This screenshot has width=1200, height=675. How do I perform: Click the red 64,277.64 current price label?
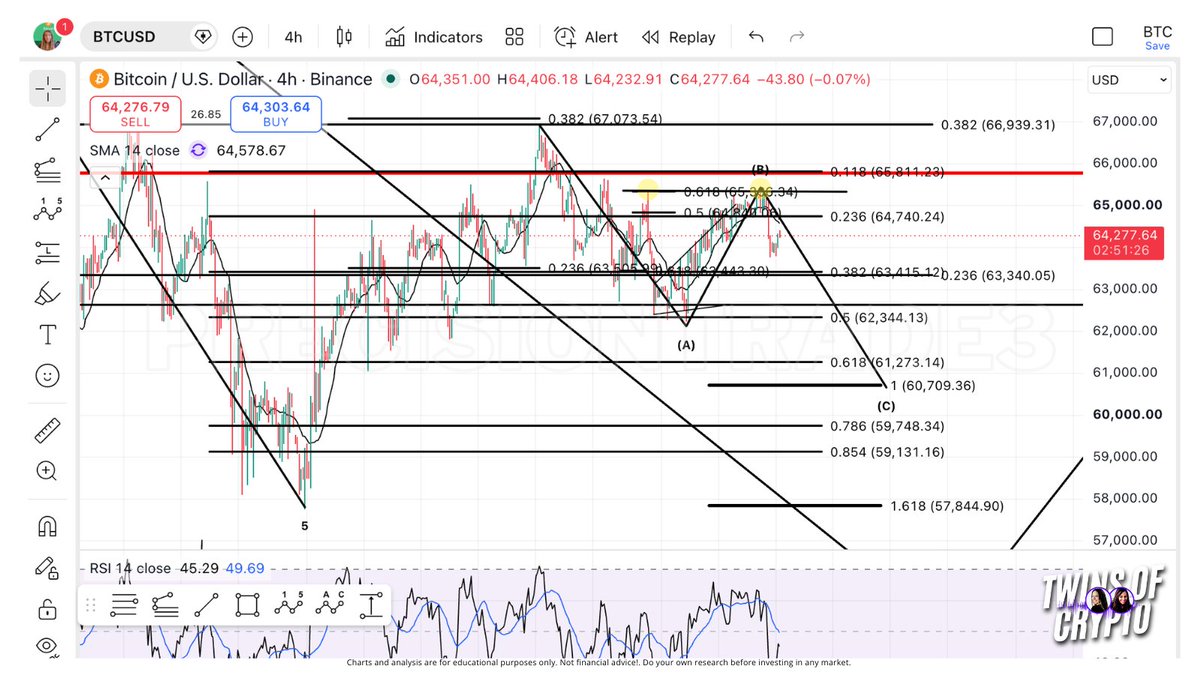(1125, 242)
